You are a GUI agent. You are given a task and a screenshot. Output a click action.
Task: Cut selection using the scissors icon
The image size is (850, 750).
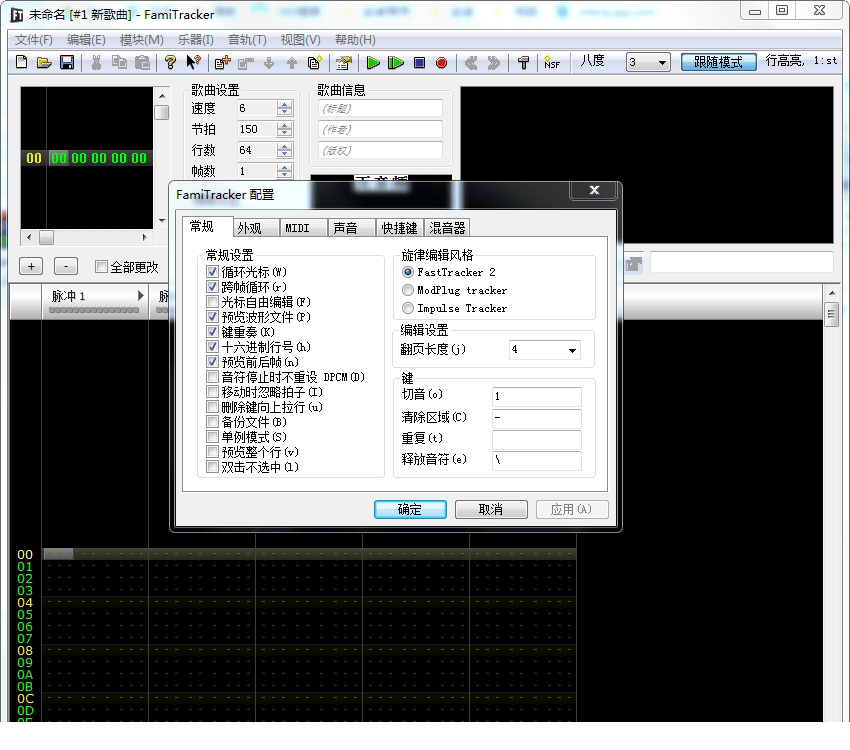(96, 62)
